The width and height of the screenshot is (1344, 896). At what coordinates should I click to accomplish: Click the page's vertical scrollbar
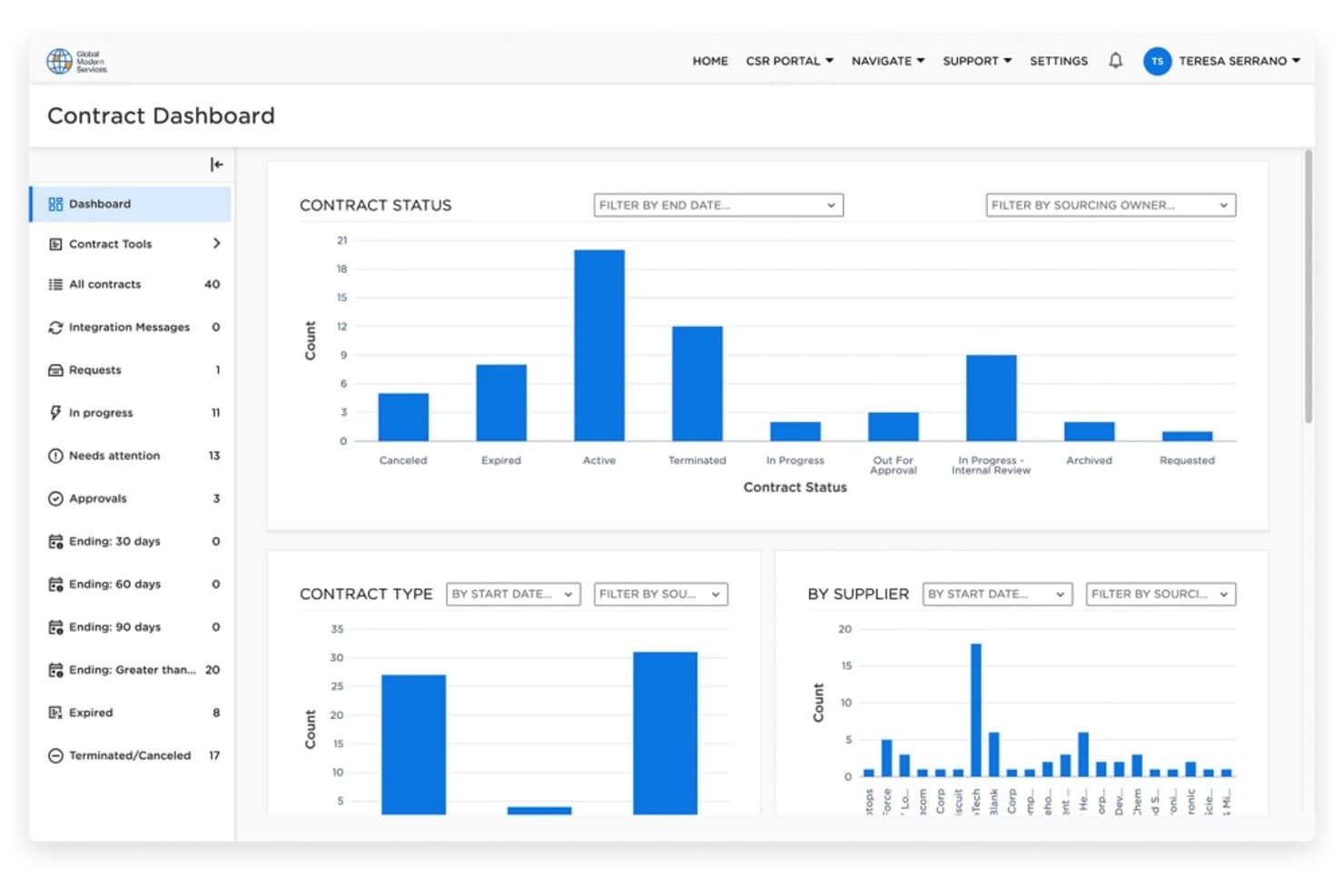point(1309,286)
